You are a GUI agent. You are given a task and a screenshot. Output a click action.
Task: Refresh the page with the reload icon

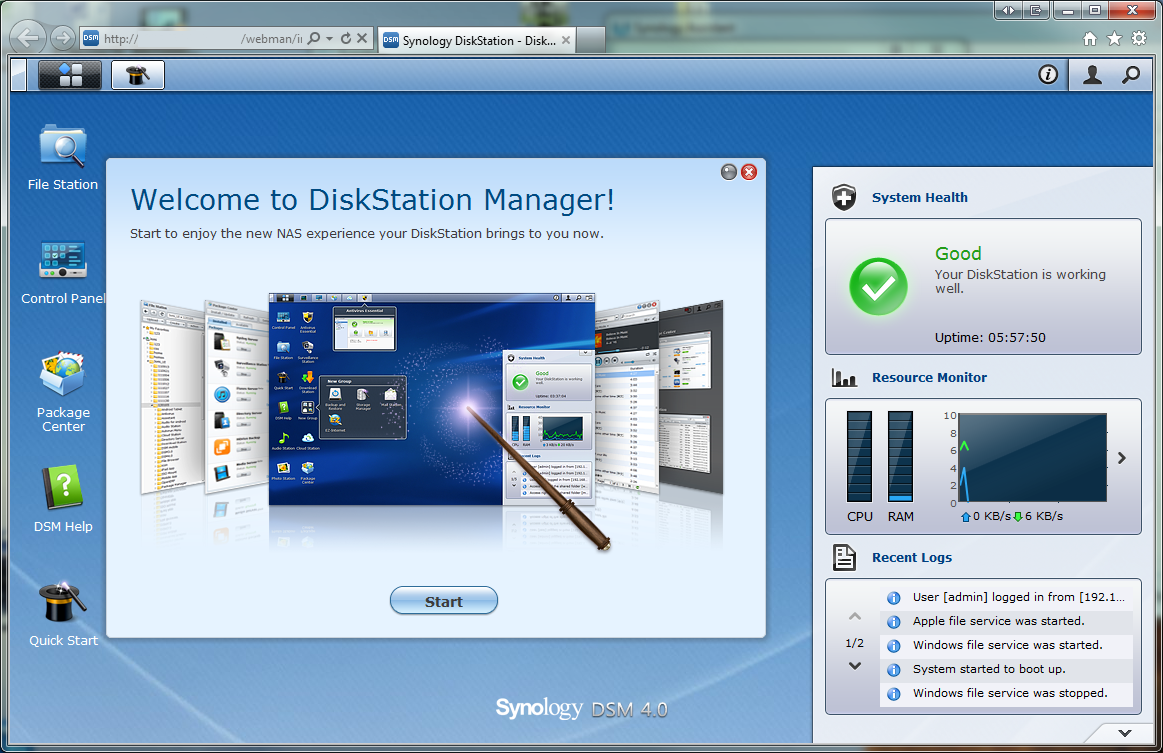pyautogui.click(x=346, y=38)
